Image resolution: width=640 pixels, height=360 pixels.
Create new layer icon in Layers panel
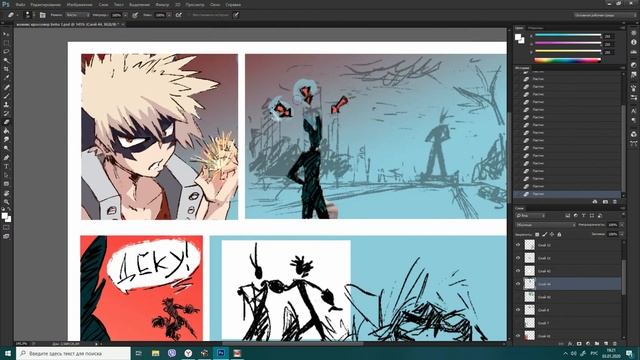click(606, 344)
